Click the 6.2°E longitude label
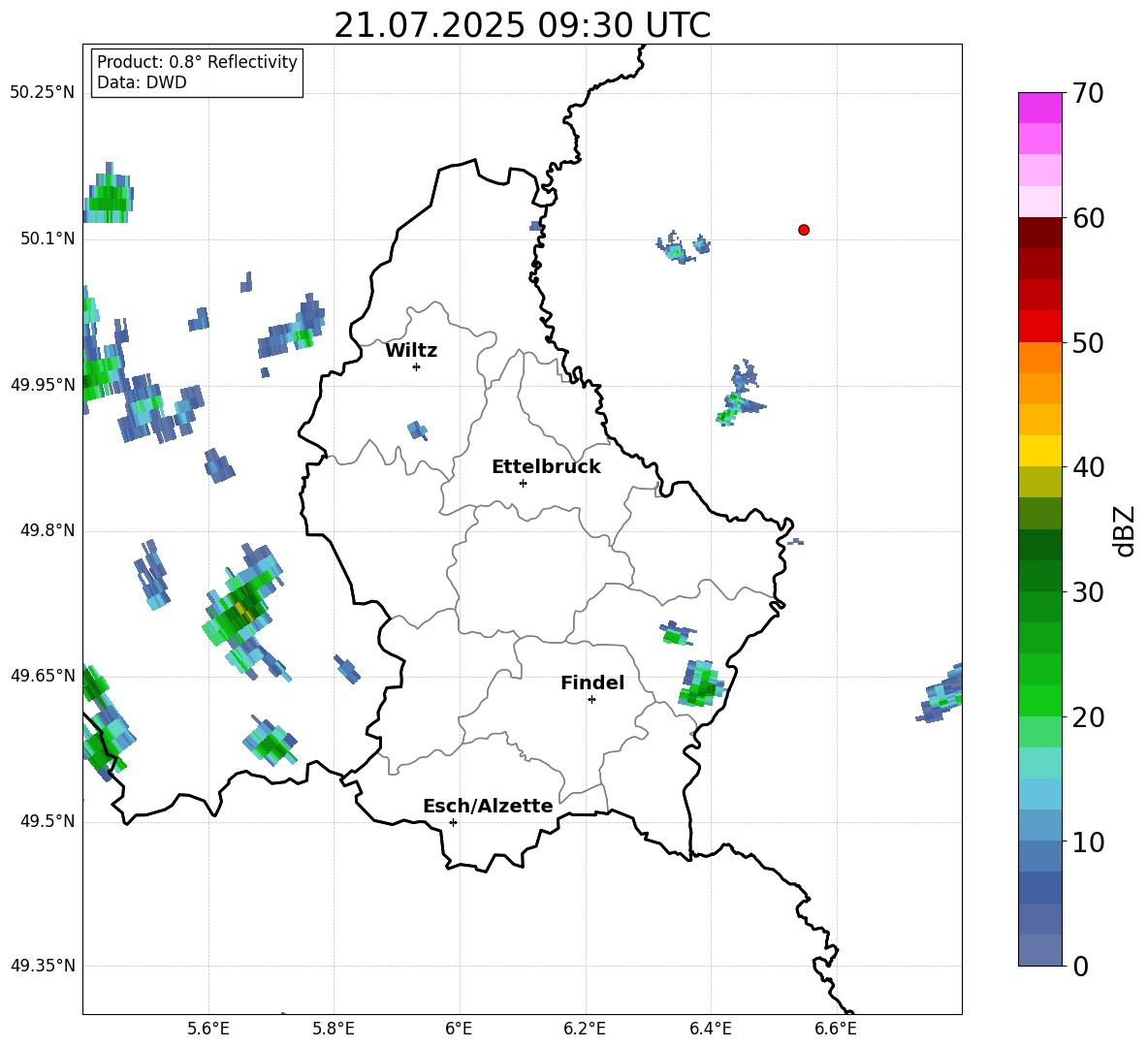This screenshot has width=1148, height=1048. tap(585, 1029)
